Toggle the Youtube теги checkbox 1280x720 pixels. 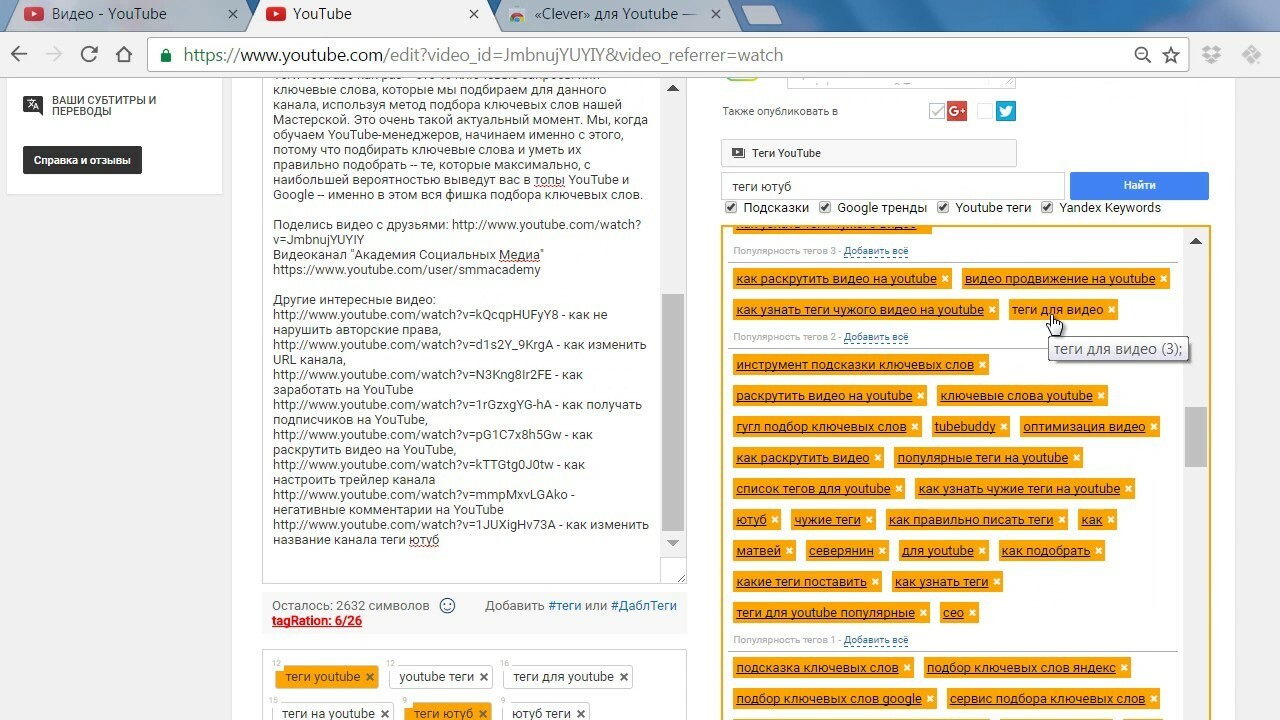tap(943, 208)
